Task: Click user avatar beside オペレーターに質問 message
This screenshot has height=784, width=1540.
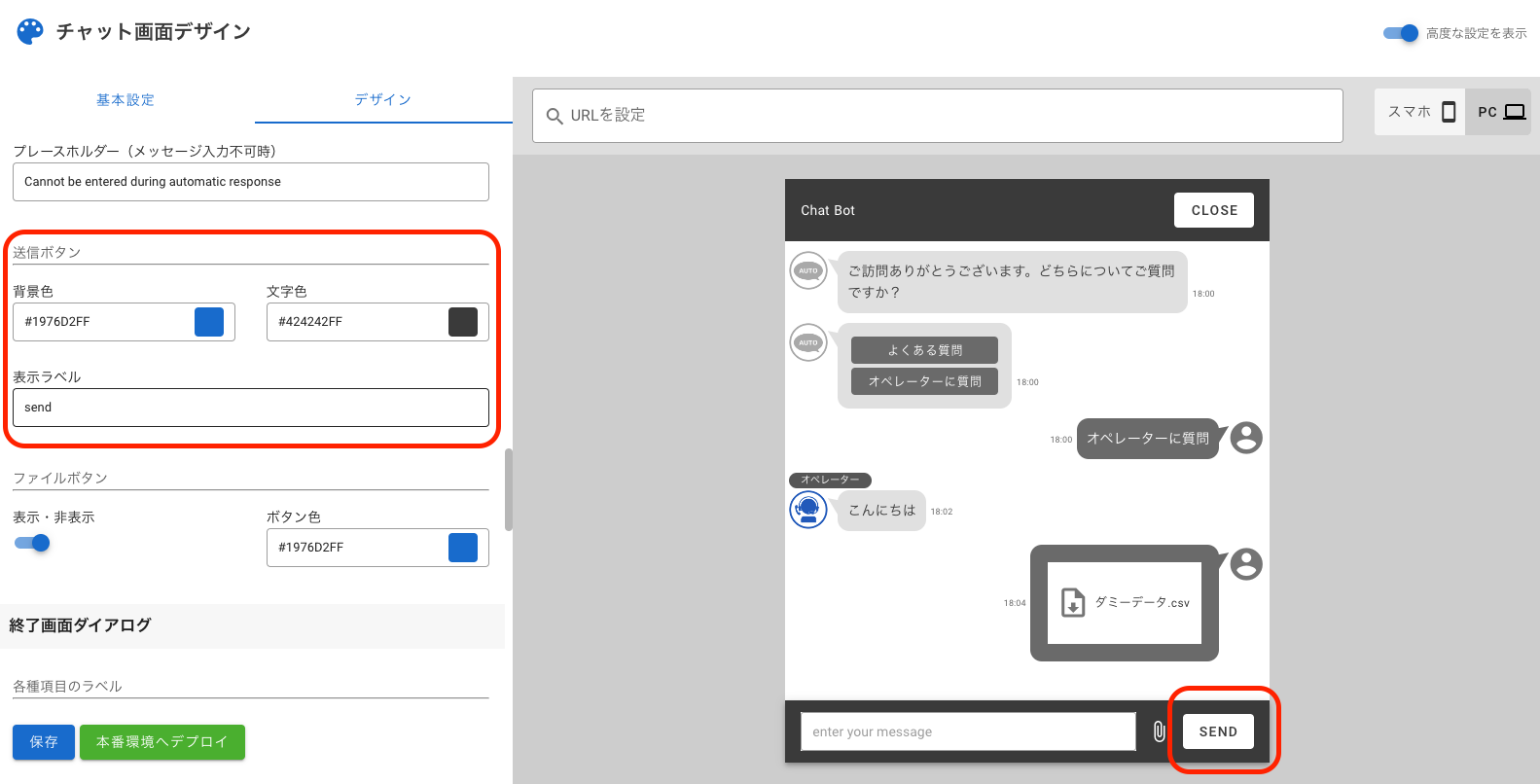Action: tap(1245, 438)
